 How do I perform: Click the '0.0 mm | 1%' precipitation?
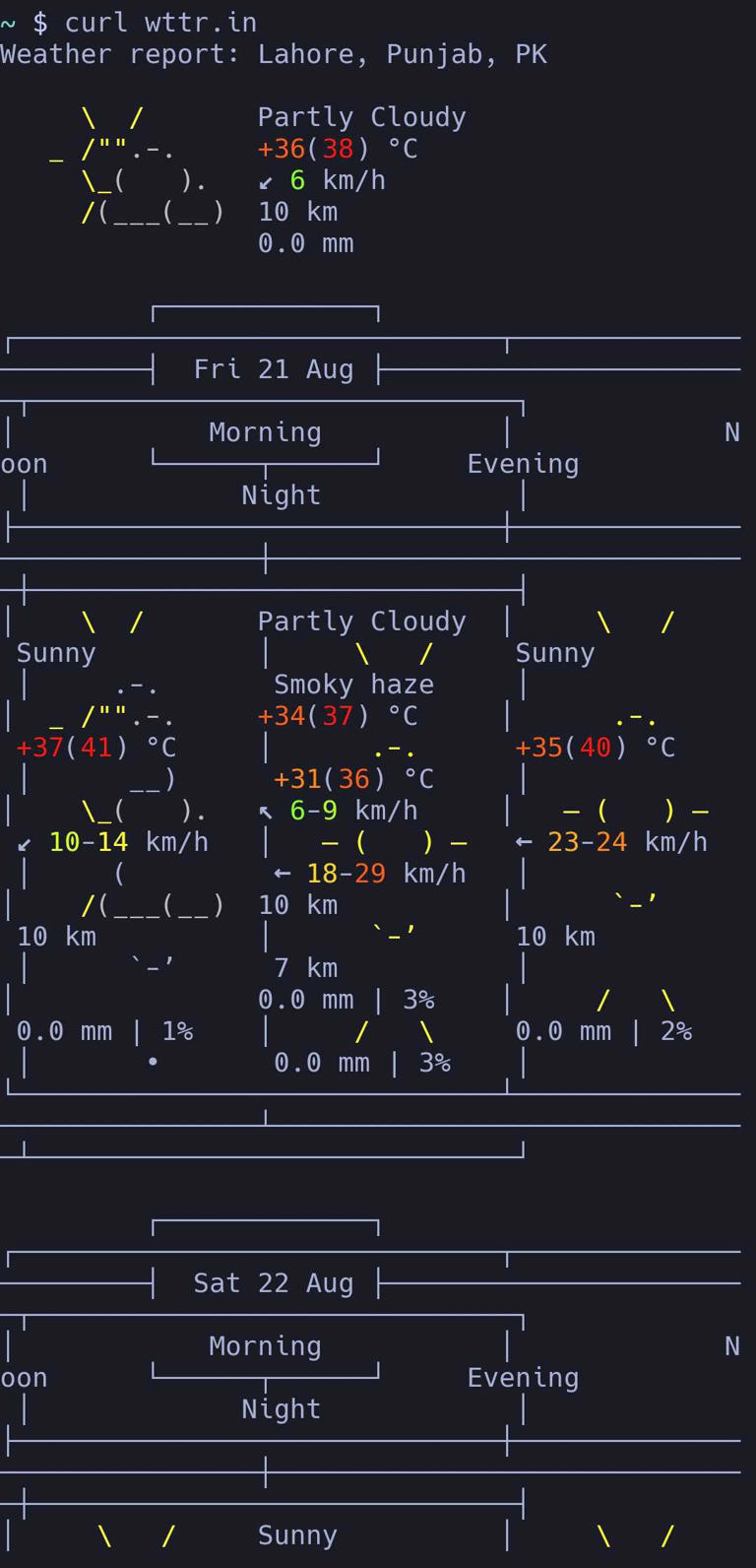click(x=104, y=1031)
